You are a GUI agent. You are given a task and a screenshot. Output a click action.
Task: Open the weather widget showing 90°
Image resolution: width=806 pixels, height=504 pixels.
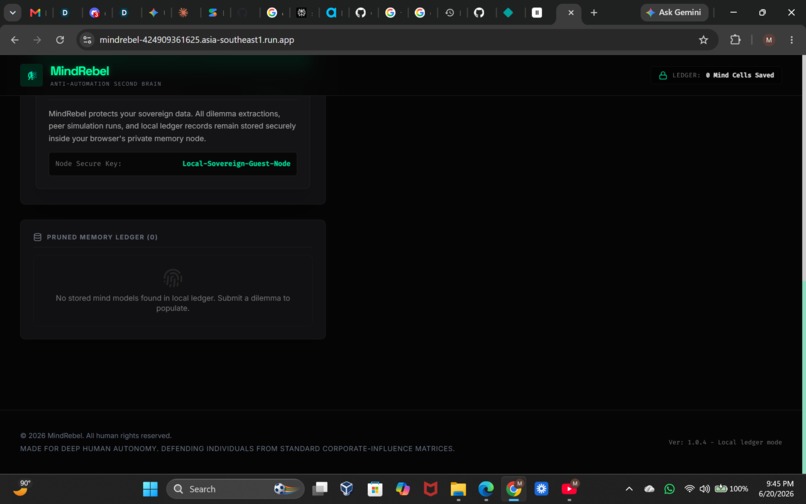click(22, 488)
